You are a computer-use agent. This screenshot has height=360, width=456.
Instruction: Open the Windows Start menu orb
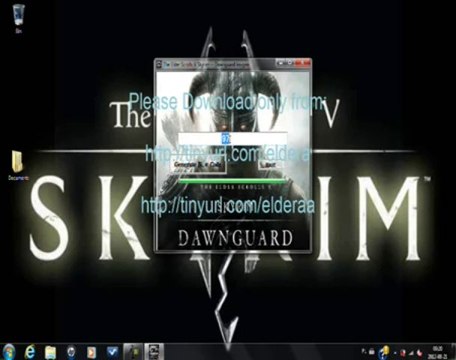[9, 352]
